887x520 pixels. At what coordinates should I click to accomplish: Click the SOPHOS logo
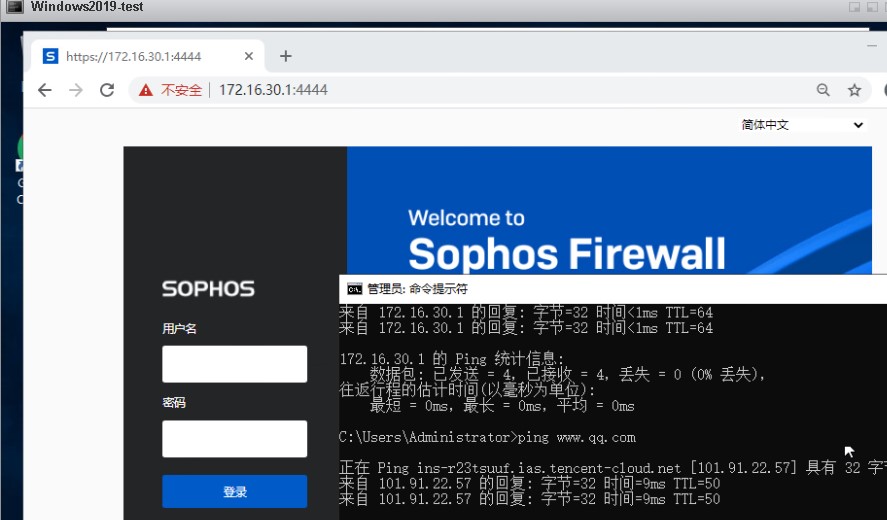coord(208,289)
